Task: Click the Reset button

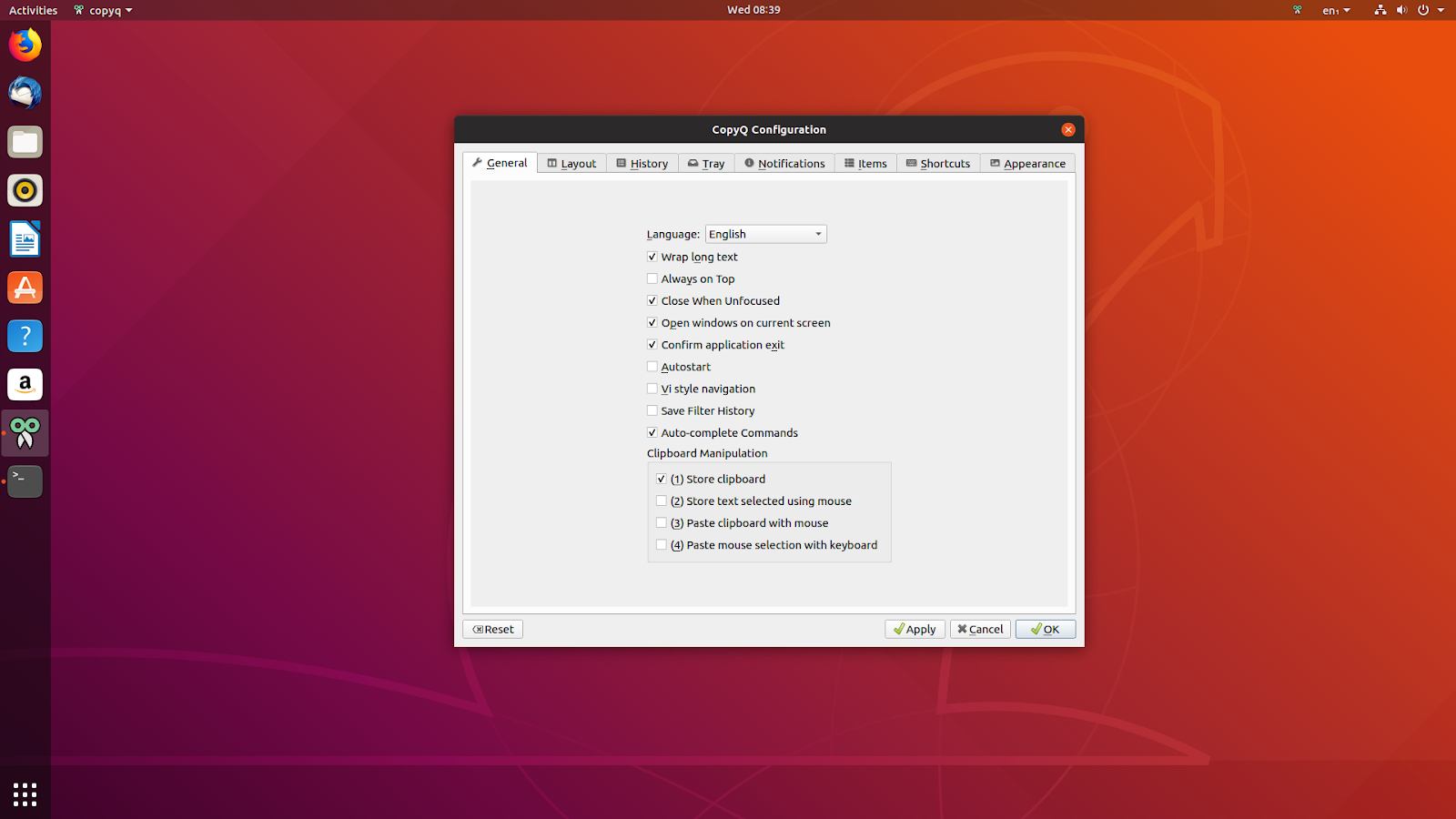Action: point(493,629)
